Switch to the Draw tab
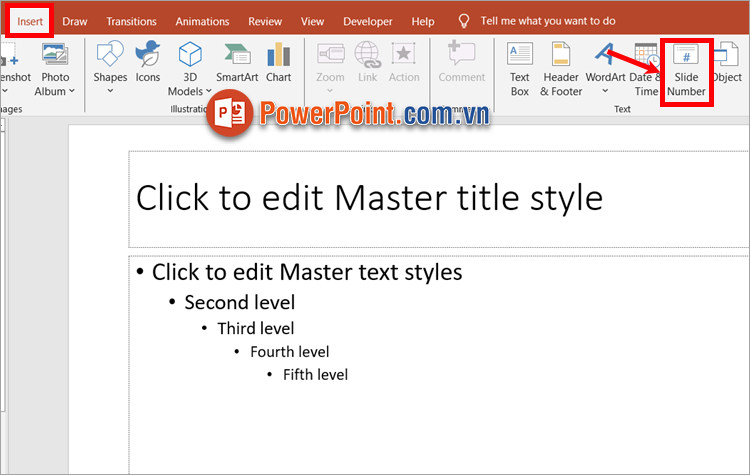The height and width of the screenshot is (475, 750). tap(75, 22)
